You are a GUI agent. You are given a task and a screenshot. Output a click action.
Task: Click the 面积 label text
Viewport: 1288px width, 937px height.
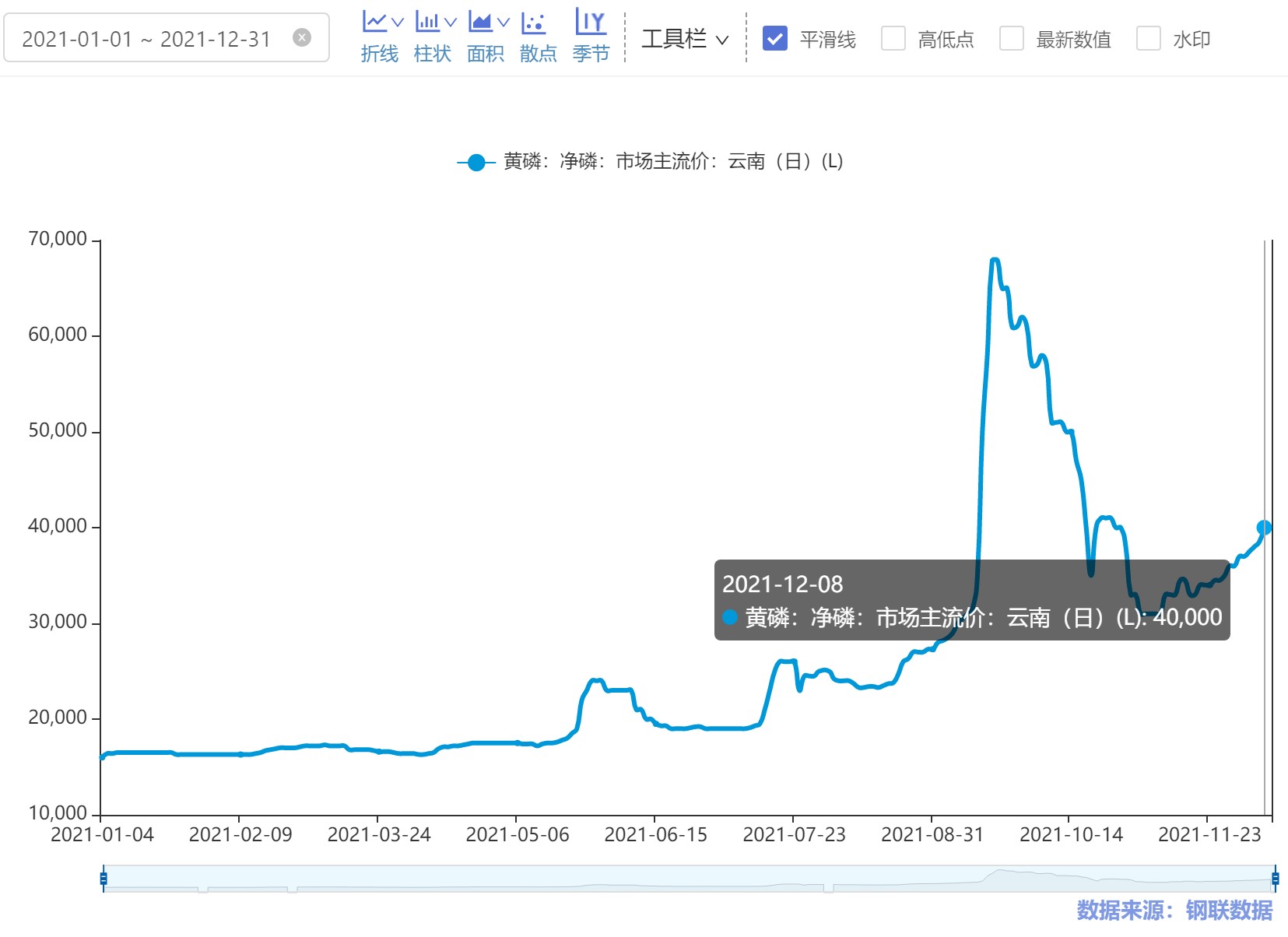[x=486, y=54]
